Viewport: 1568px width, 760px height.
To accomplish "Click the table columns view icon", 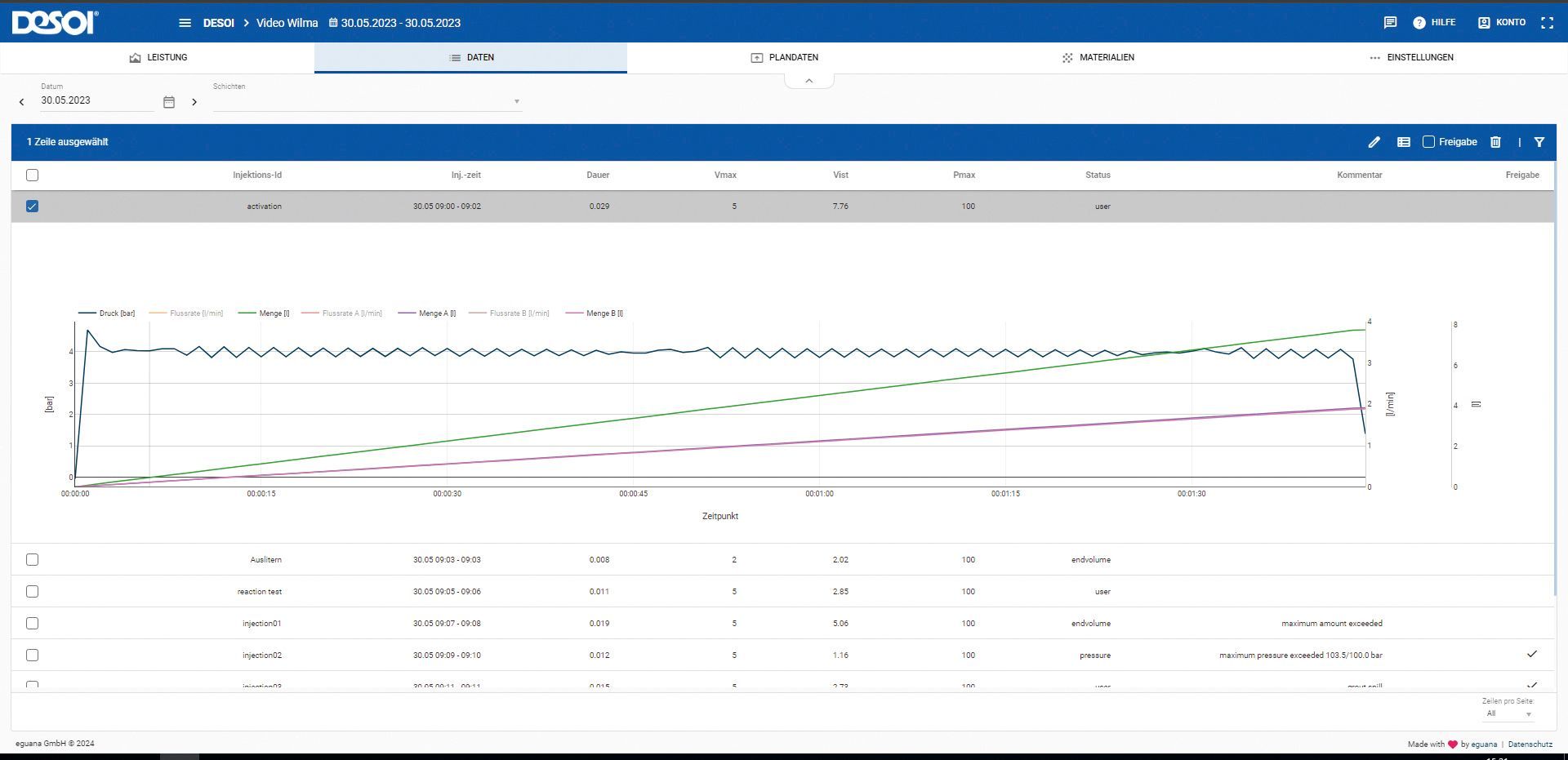I will (1403, 142).
